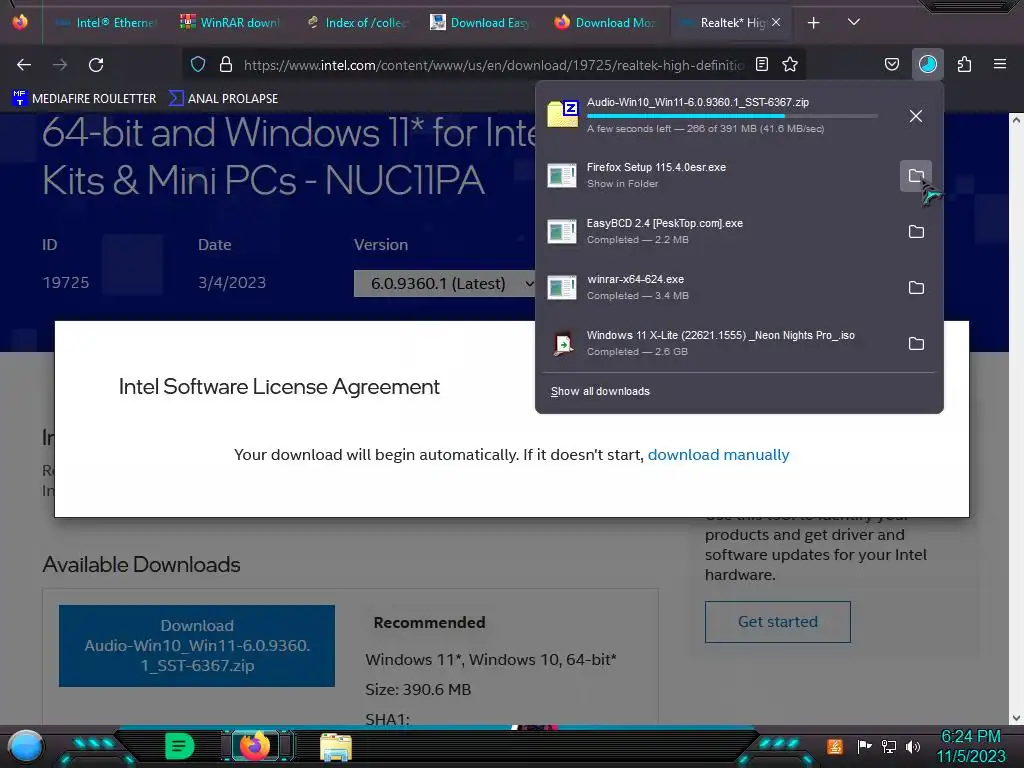Open the Extensions puzzle icon
This screenshot has height=768, width=1024.
[x=964, y=65]
